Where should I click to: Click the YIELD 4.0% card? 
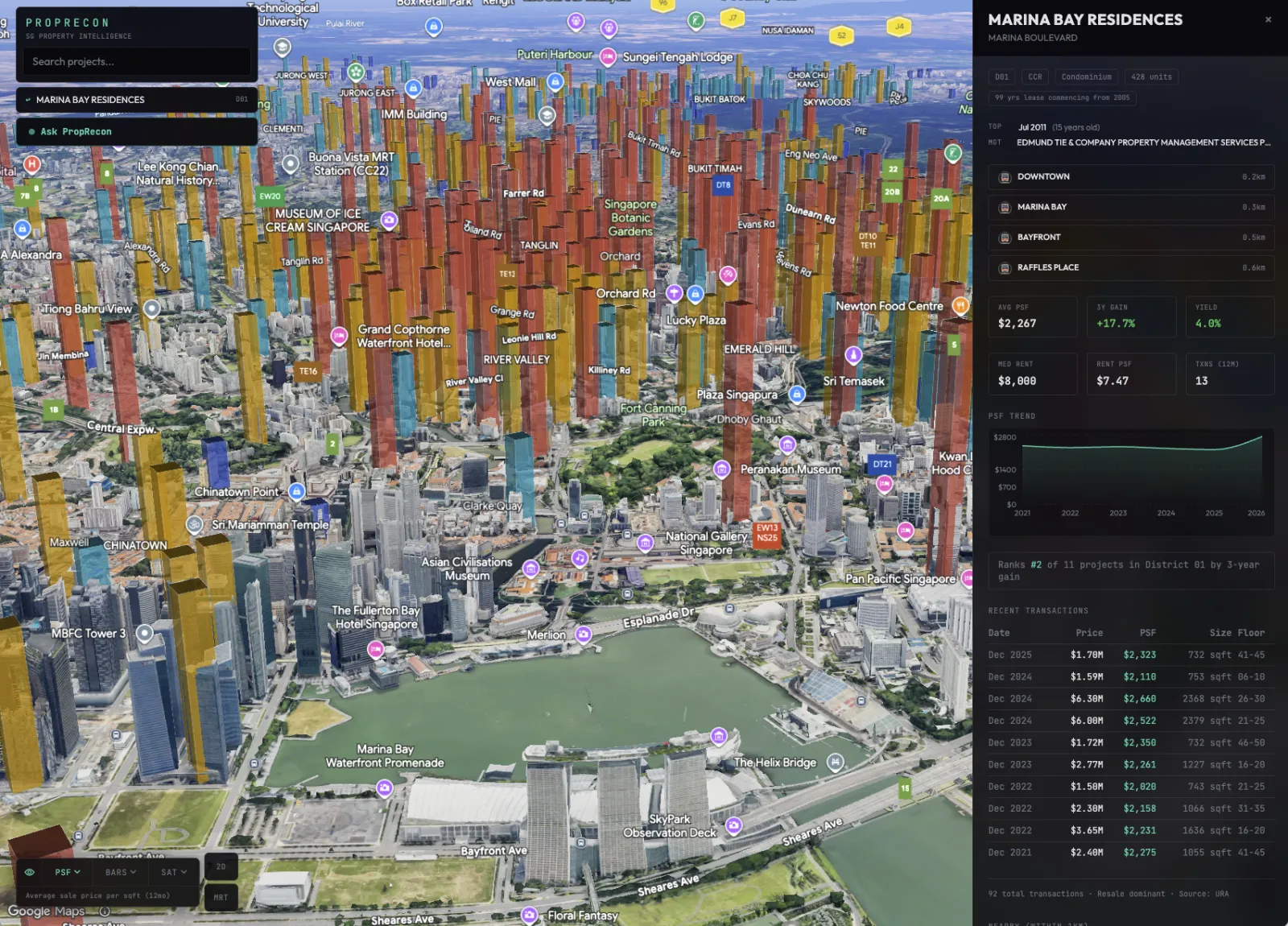point(1230,316)
